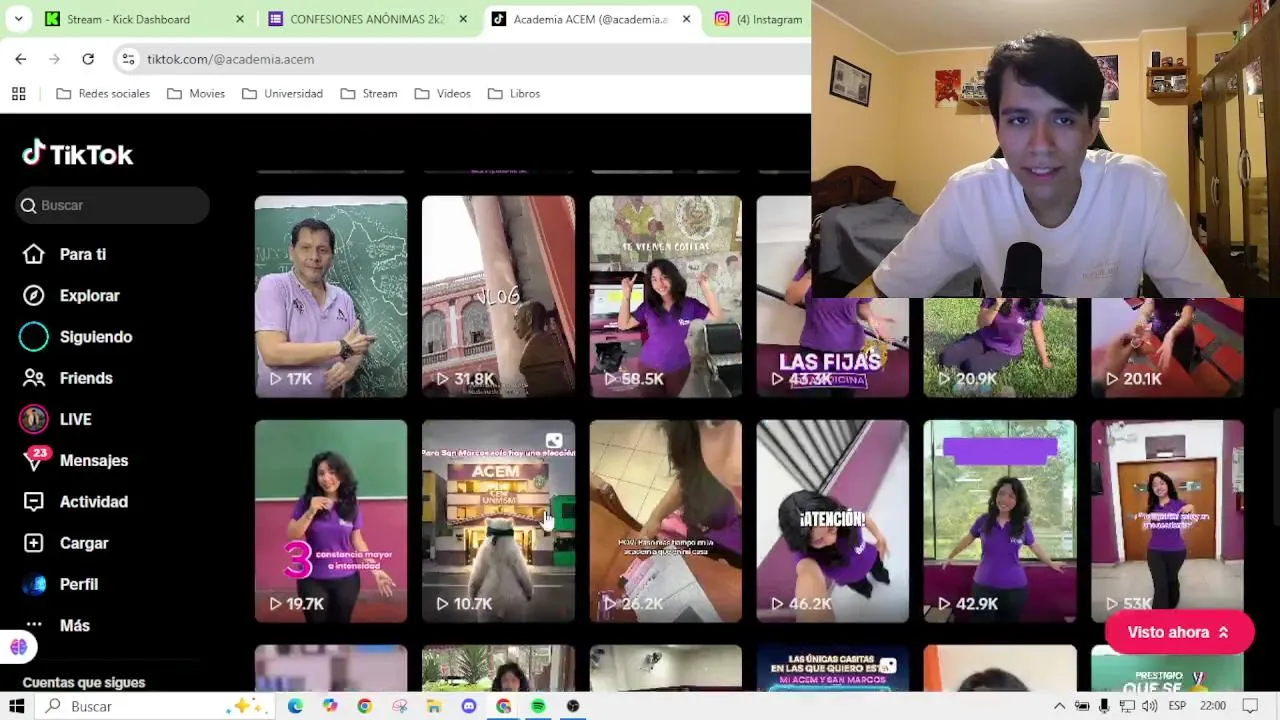Show hidden system tray icons
This screenshot has height=720, width=1280.
[x=1059, y=706]
